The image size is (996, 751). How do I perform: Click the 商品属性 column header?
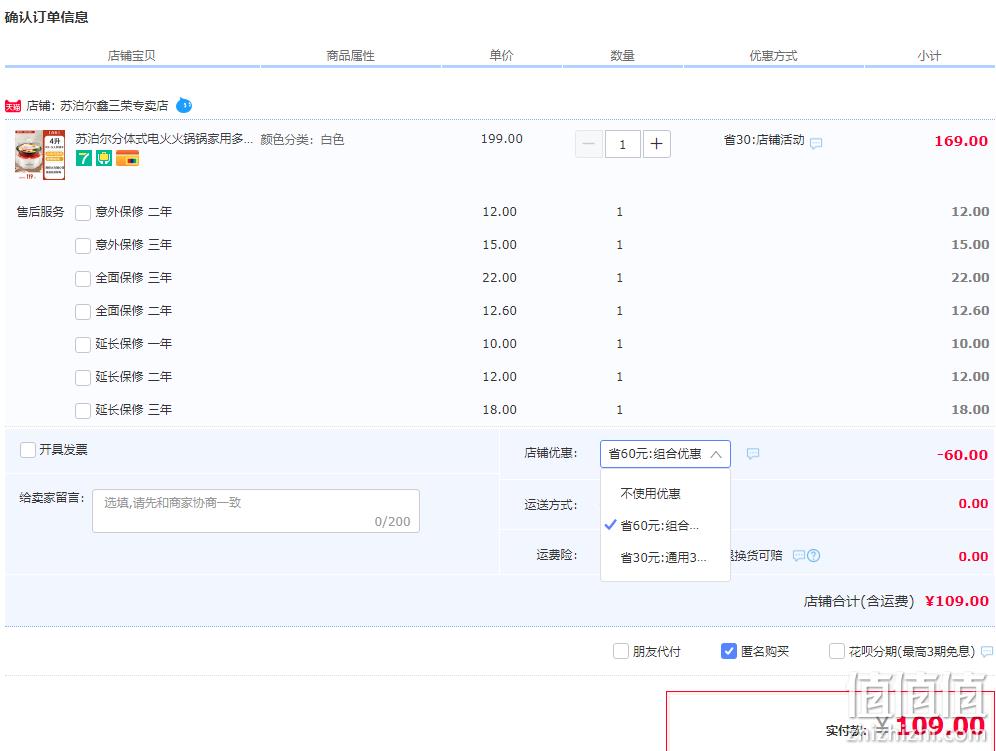coord(351,56)
